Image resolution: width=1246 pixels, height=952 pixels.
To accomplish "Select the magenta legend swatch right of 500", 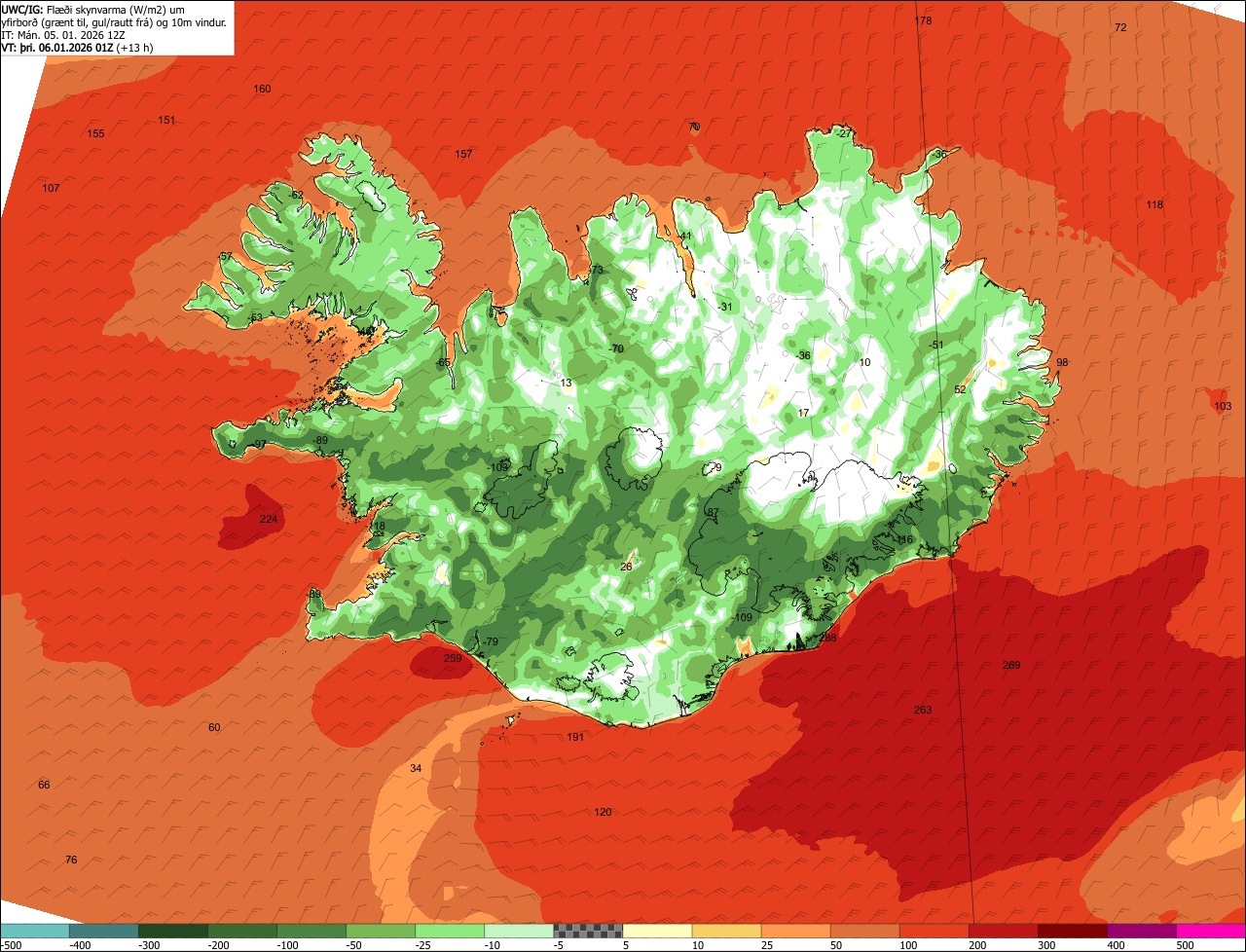I will click(x=1211, y=931).
